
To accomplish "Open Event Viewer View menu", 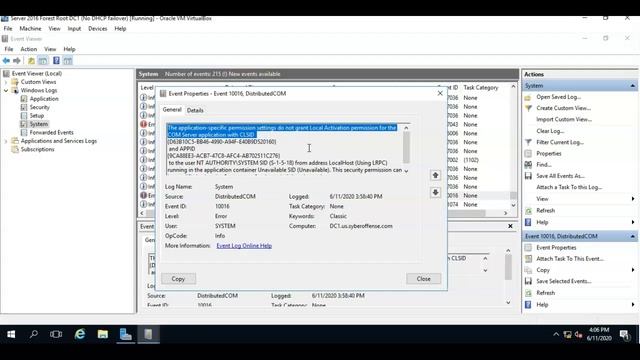I will (x=50, y=49).
